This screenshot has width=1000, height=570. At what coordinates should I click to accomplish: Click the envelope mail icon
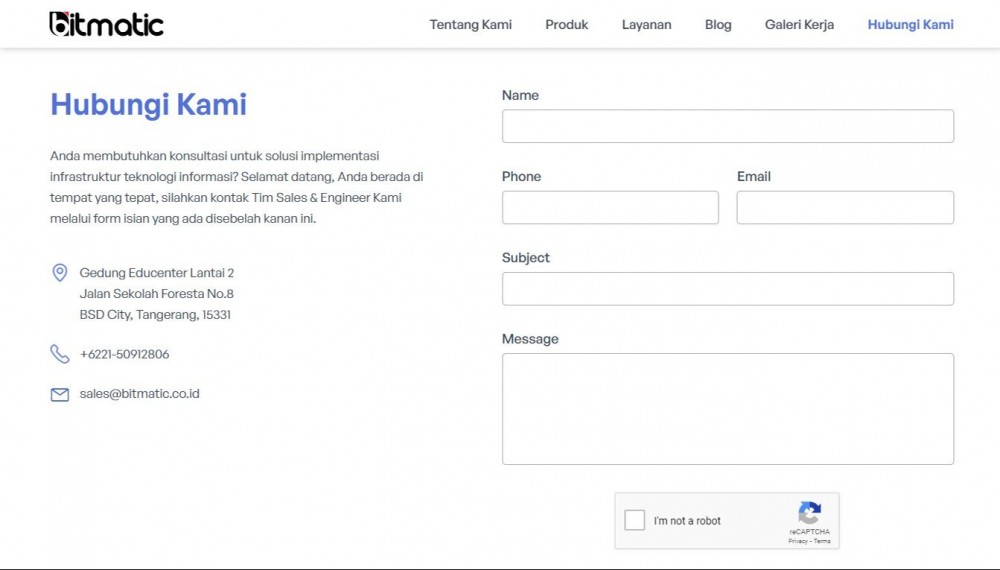click(x=59, y=395)
